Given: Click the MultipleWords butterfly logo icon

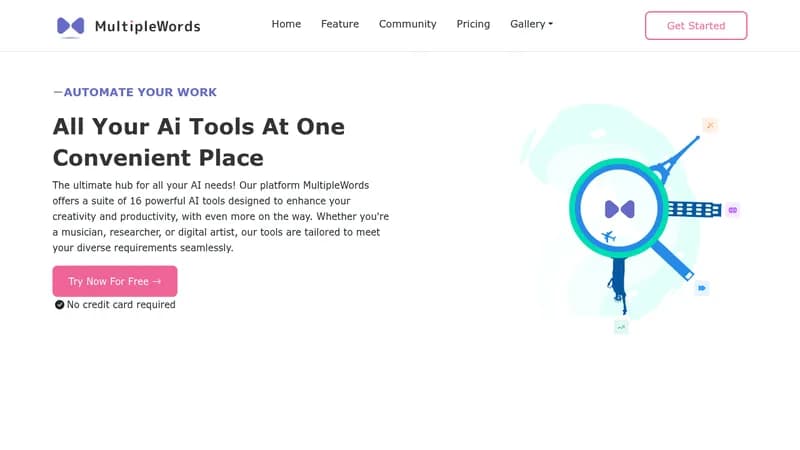Looking at the screenshot, I should coord(70,27).
